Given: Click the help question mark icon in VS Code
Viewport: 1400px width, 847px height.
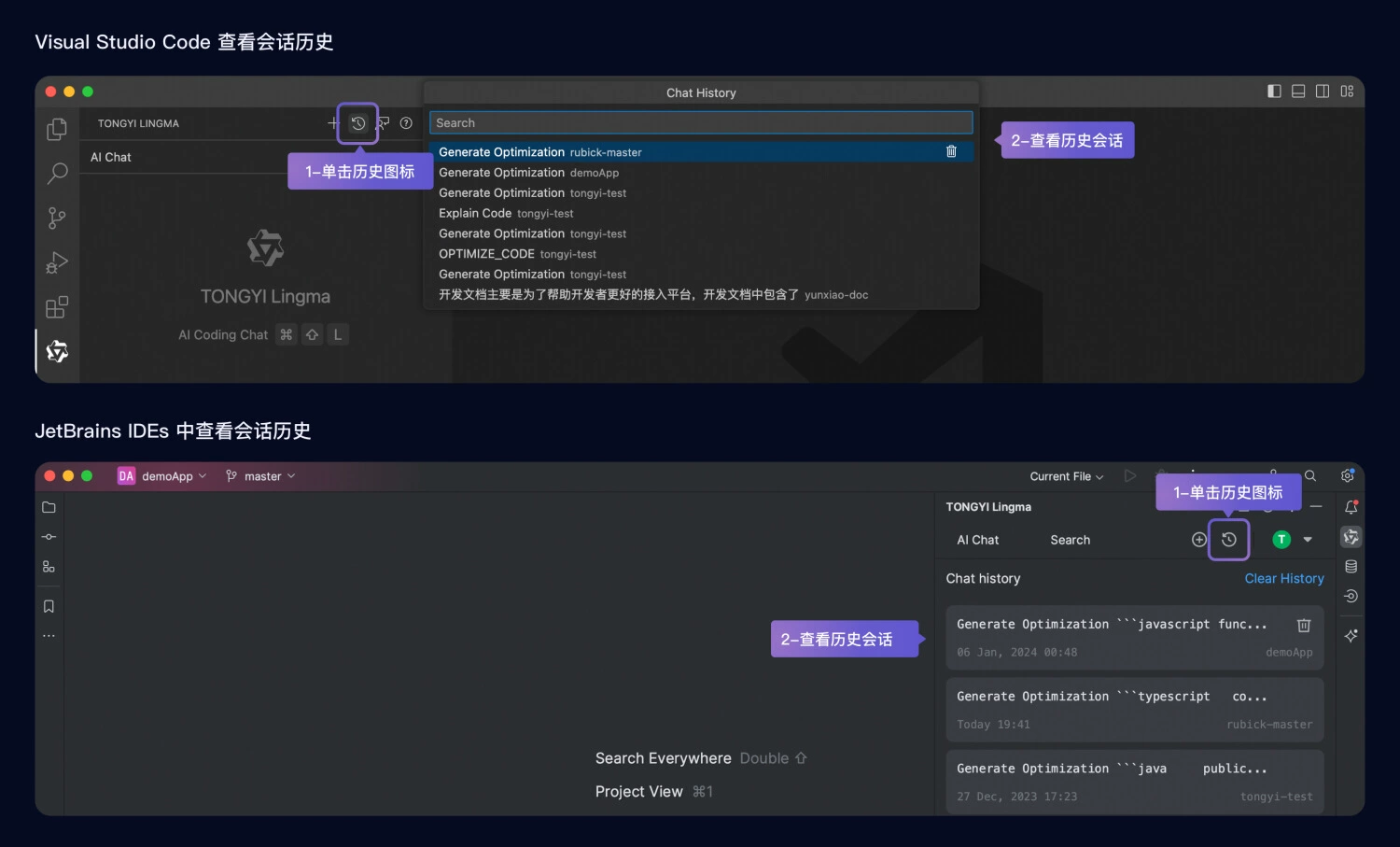Looking at the screenshot, I should point(406,123).
